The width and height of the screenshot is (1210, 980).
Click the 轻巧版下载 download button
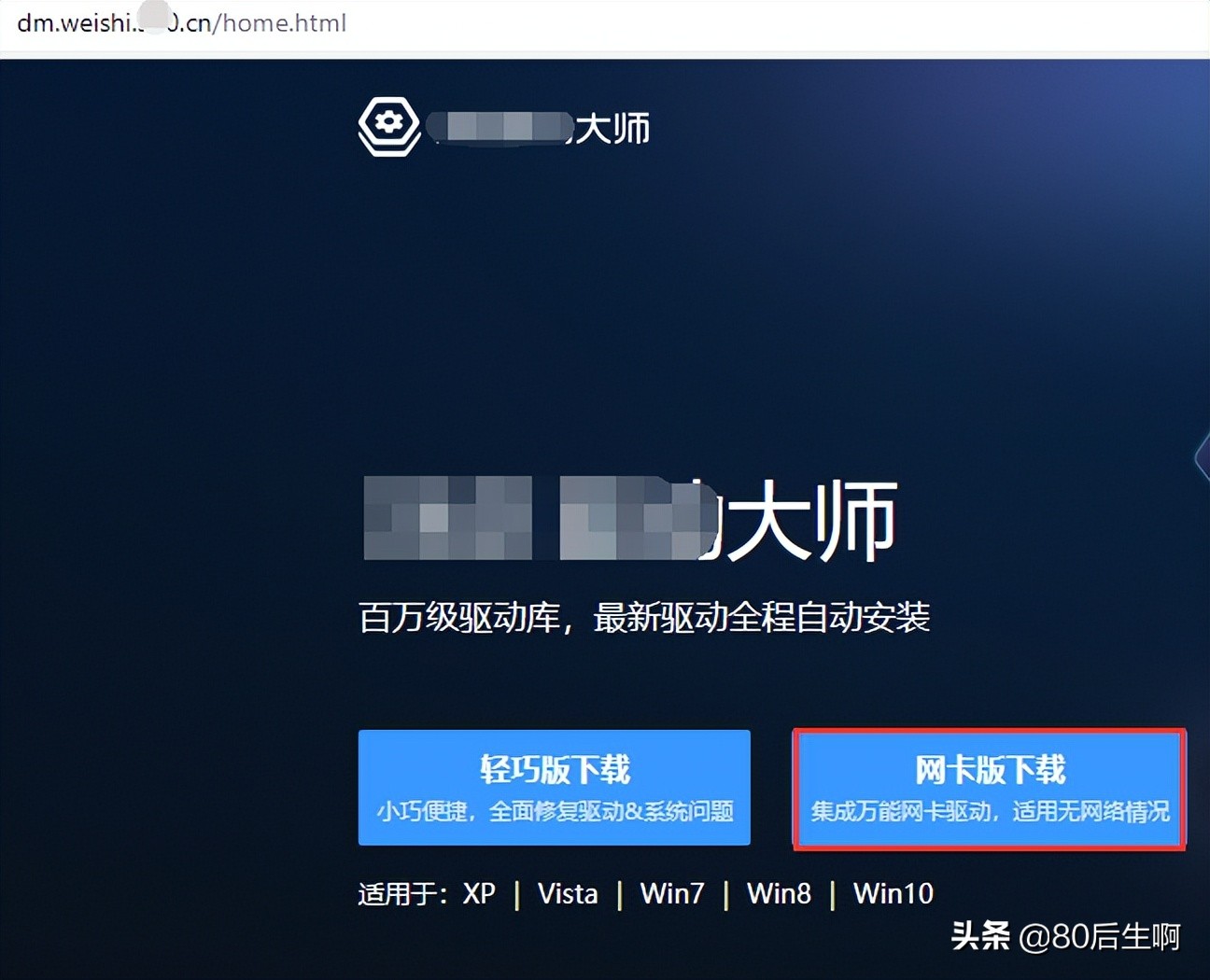(x=554, y=789)
